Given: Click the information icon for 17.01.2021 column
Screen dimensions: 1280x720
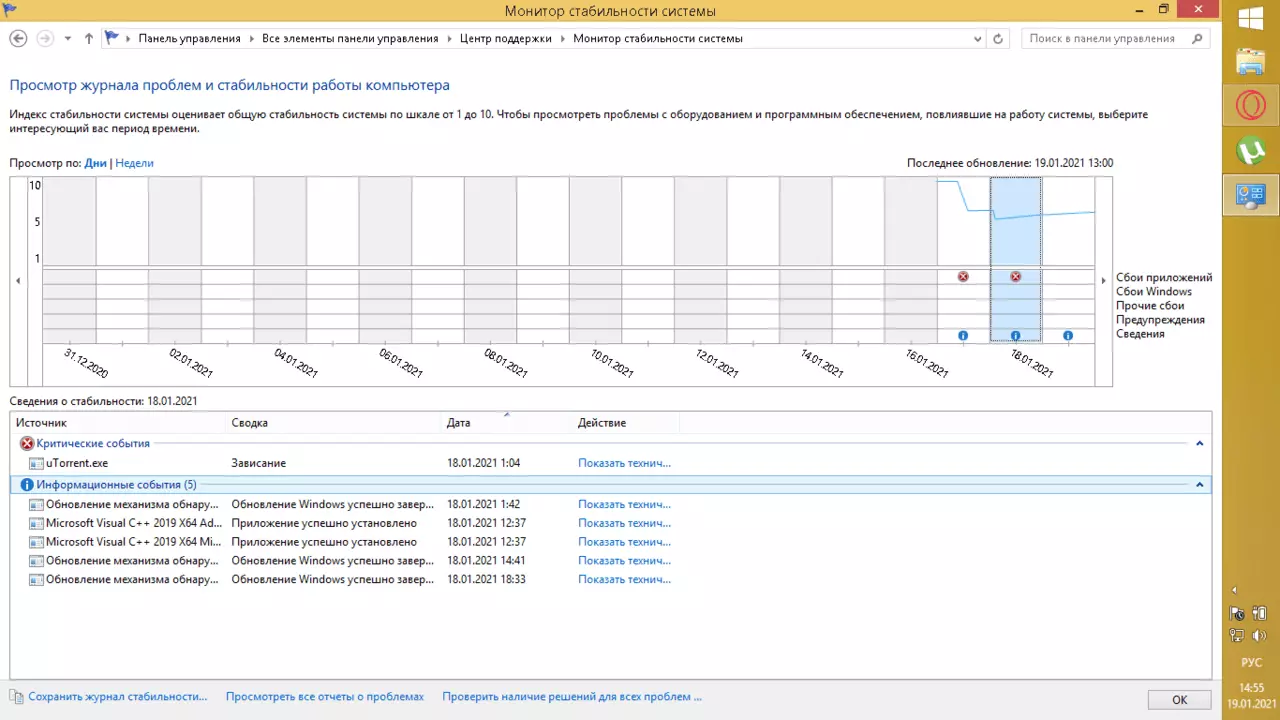Looking at the screenshot, I should (x=963, y=336).
